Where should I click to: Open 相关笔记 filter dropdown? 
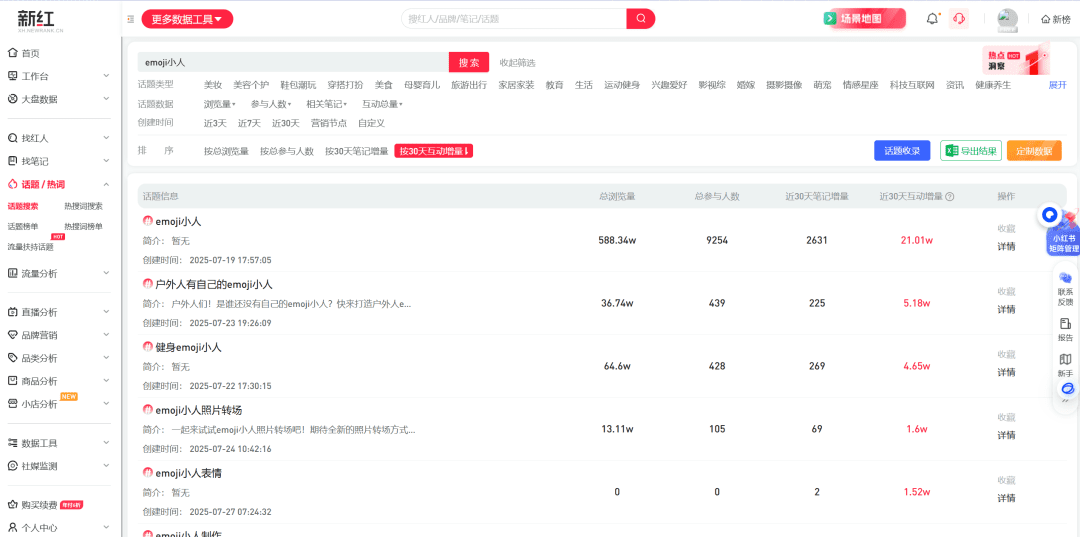327,104
